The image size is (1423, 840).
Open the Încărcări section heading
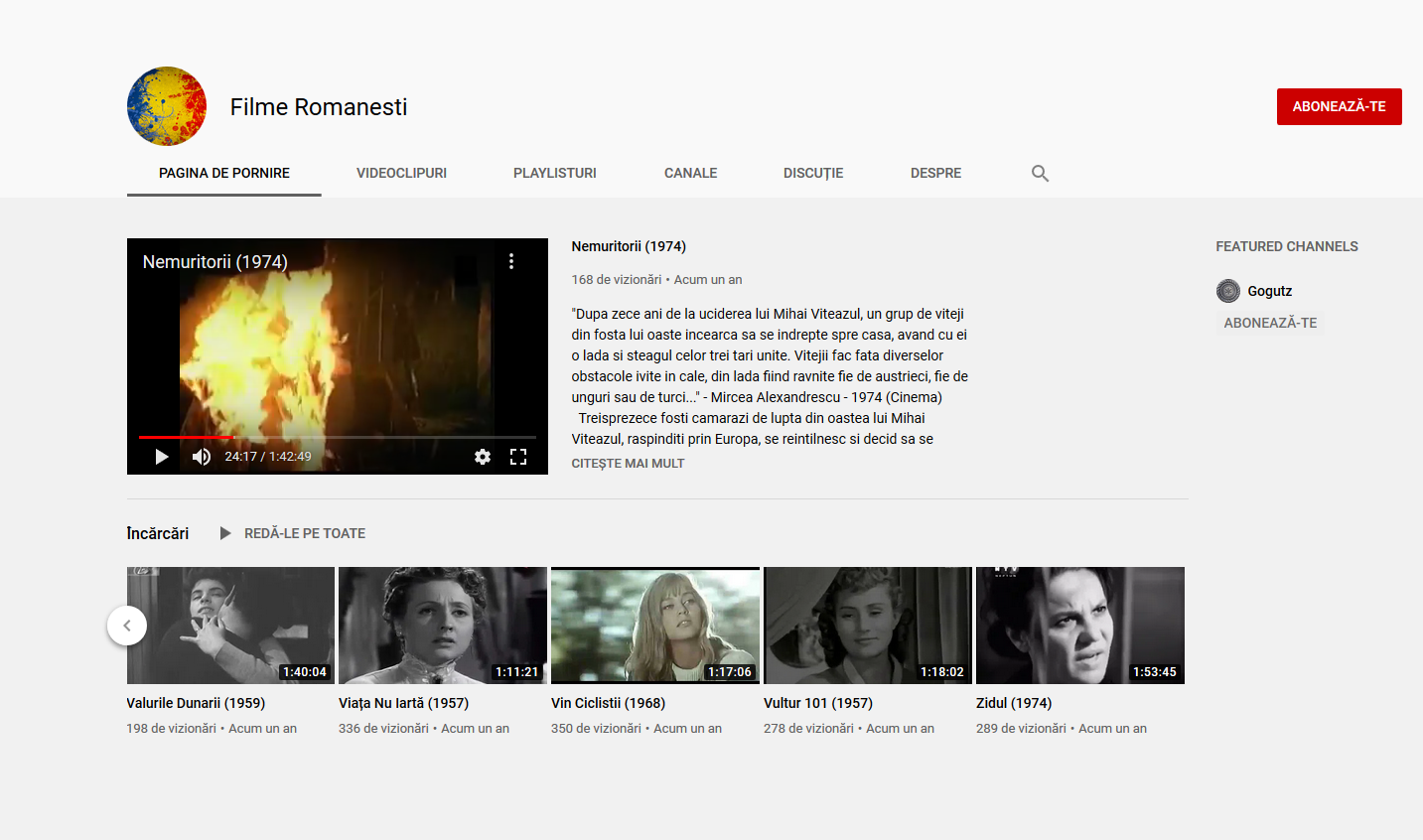pos(158,533)
